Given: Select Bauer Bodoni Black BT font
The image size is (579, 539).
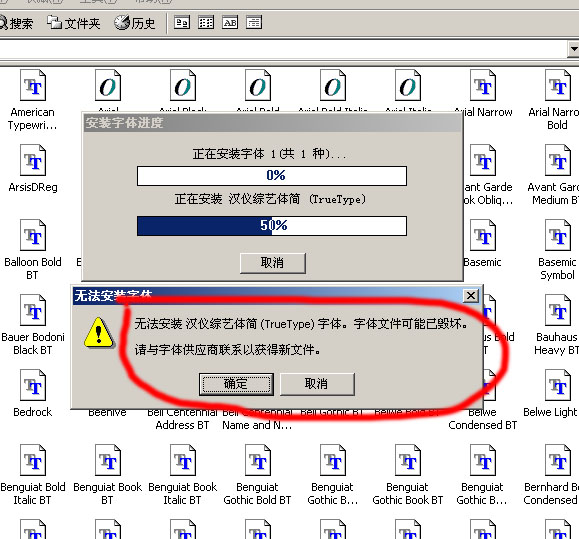Looking at the screenshot, I should click(32, 310).
